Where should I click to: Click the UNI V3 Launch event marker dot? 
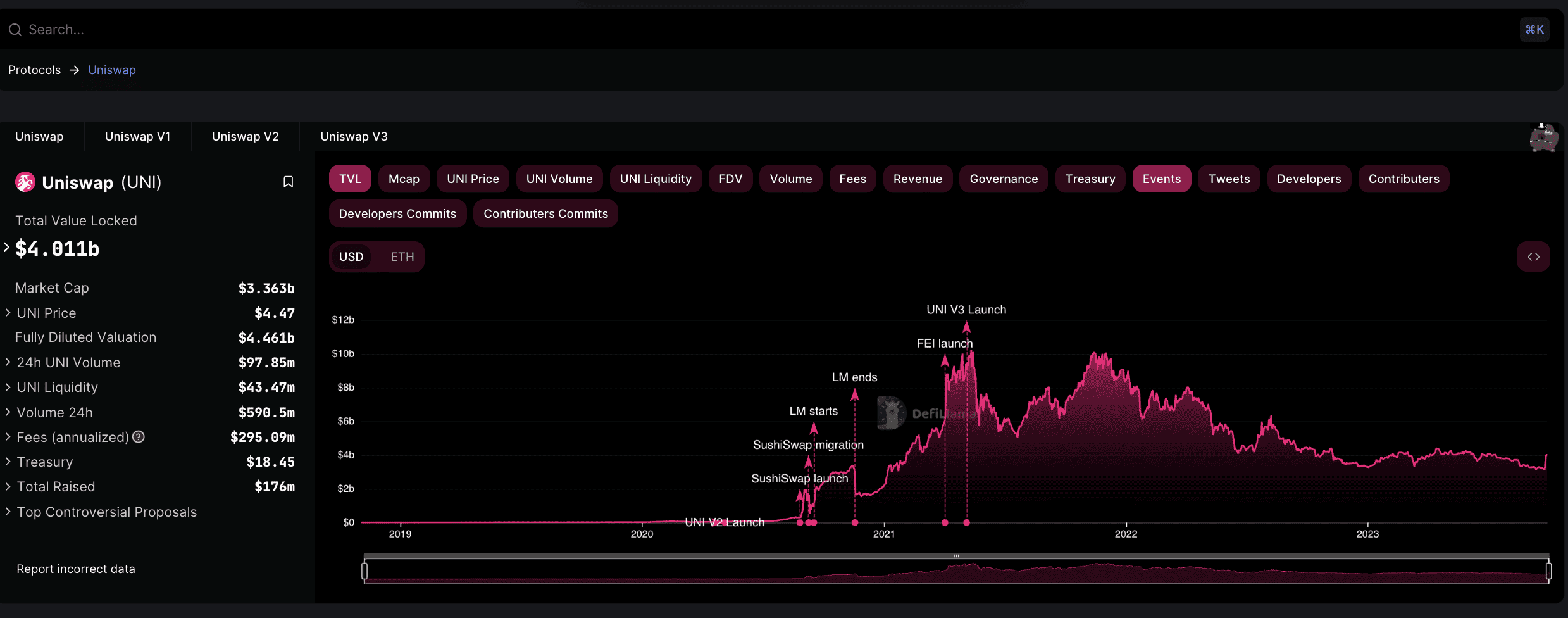coord(966,522)
